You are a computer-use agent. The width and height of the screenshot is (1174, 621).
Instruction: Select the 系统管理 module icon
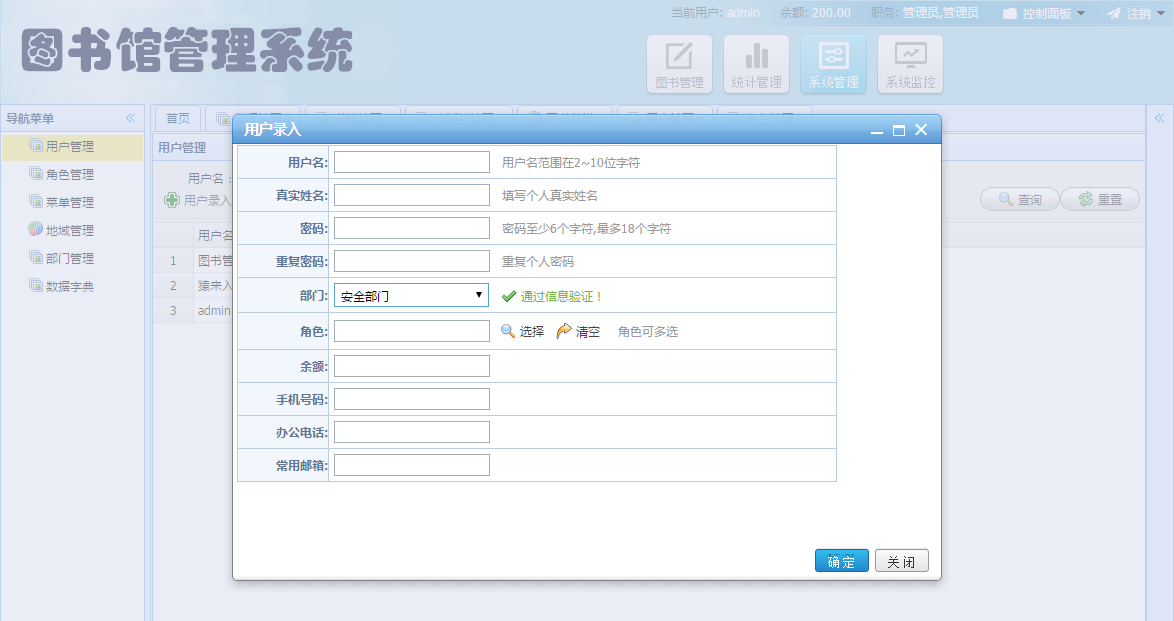tap(834, 63)
